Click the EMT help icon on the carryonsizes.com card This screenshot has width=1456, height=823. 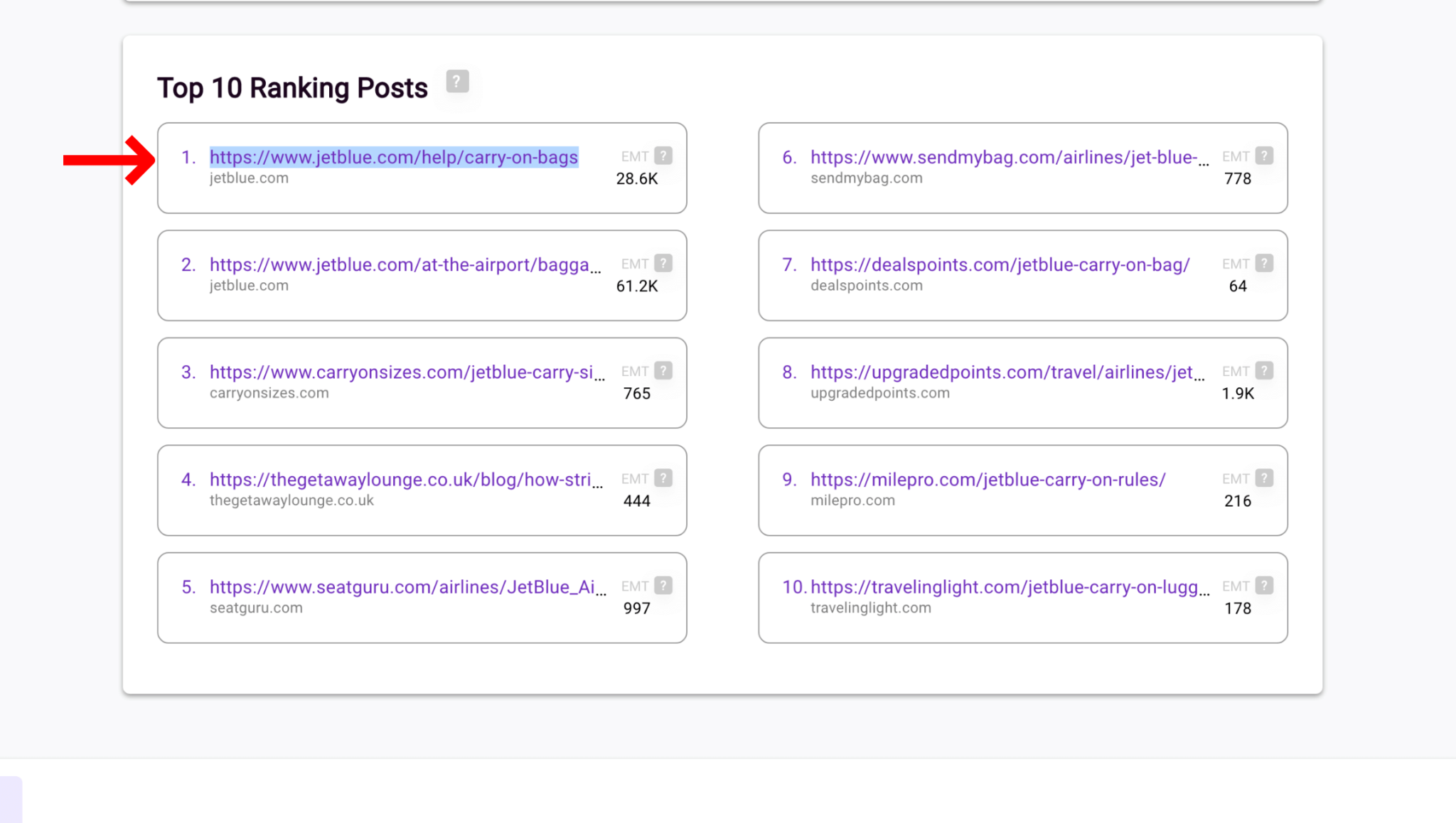tap(663, 370)
